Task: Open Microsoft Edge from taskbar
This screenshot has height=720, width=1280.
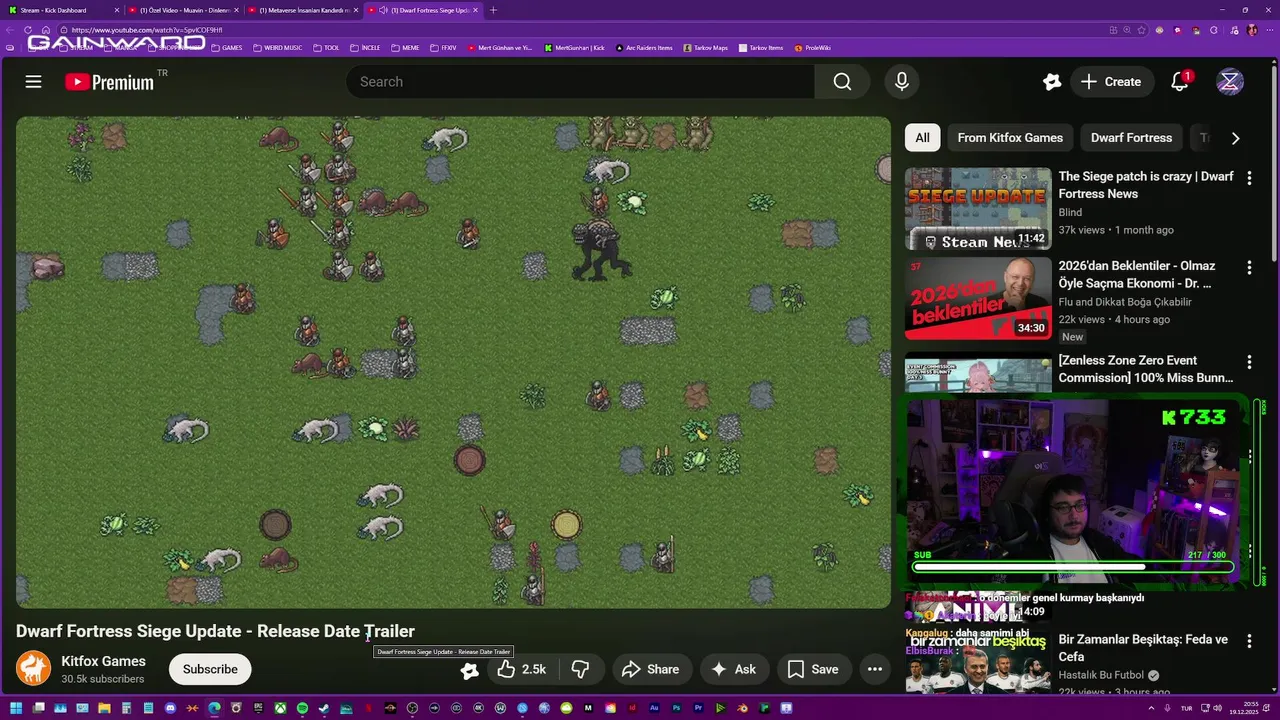Action: pyautogui.click(x=214, y=708)
